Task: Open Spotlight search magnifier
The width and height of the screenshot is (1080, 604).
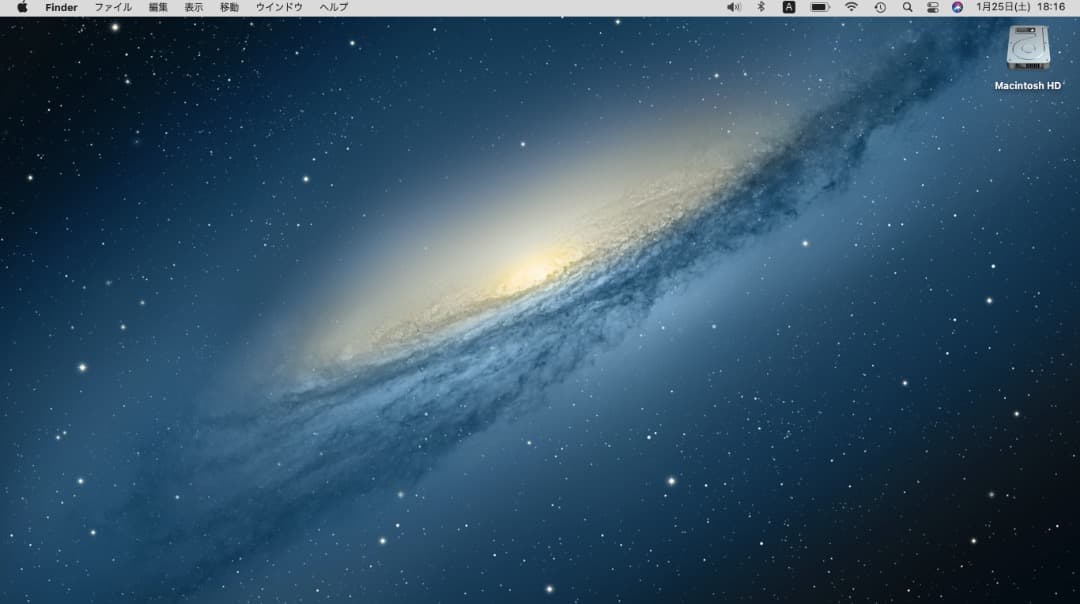Action: 907,7
